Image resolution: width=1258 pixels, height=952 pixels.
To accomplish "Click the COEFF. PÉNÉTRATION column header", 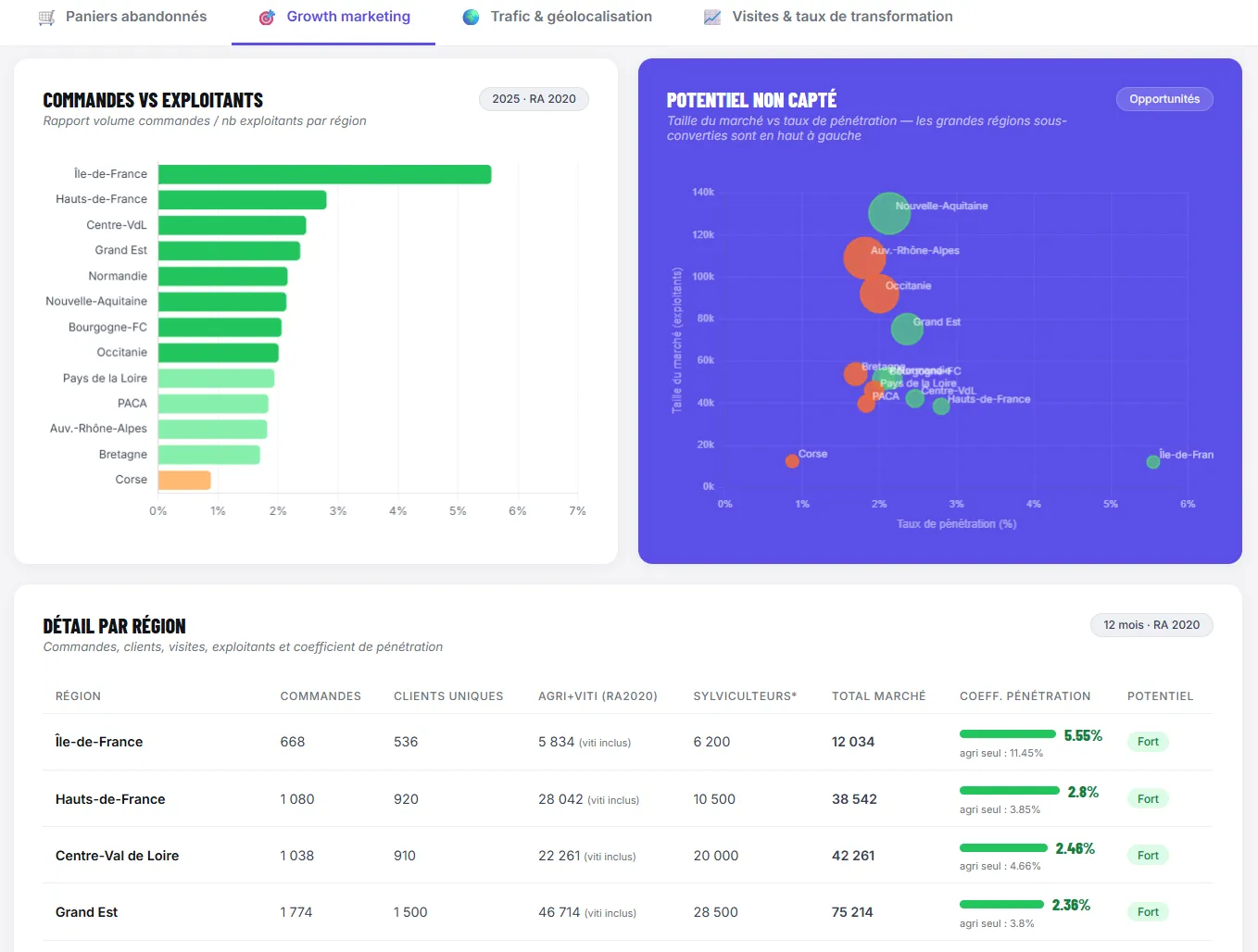I will (x=1025, y=696).
